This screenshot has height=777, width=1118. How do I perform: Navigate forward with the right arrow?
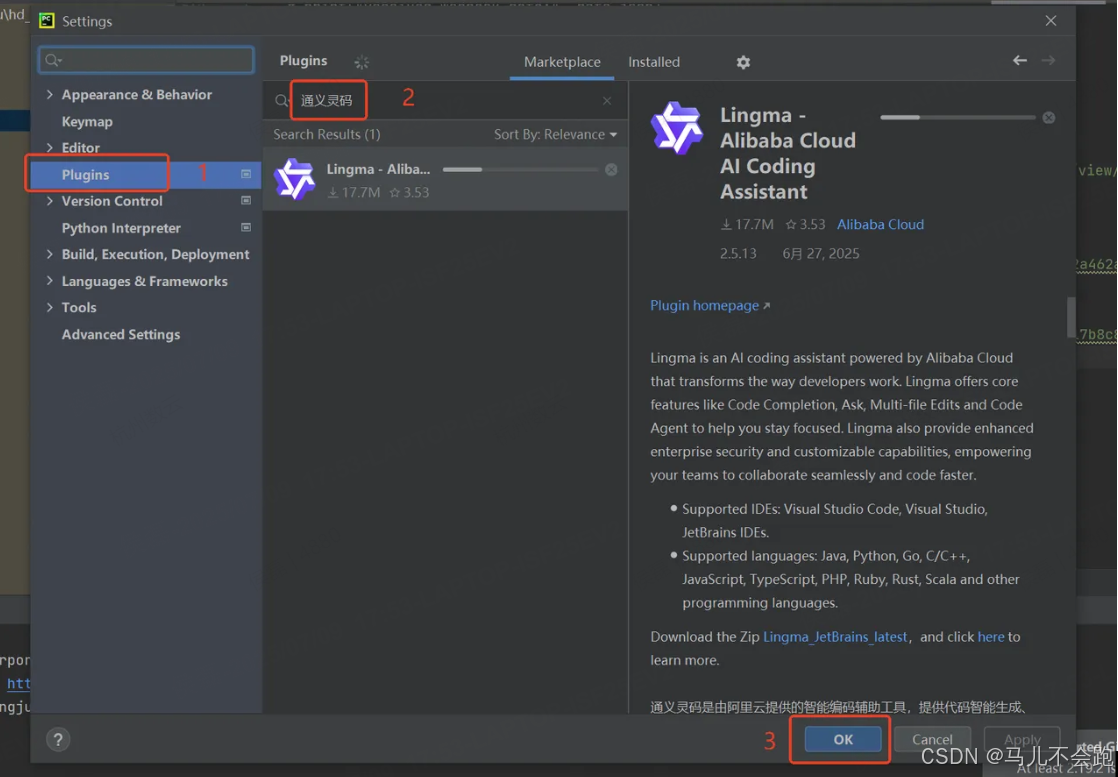point(1048,61)
